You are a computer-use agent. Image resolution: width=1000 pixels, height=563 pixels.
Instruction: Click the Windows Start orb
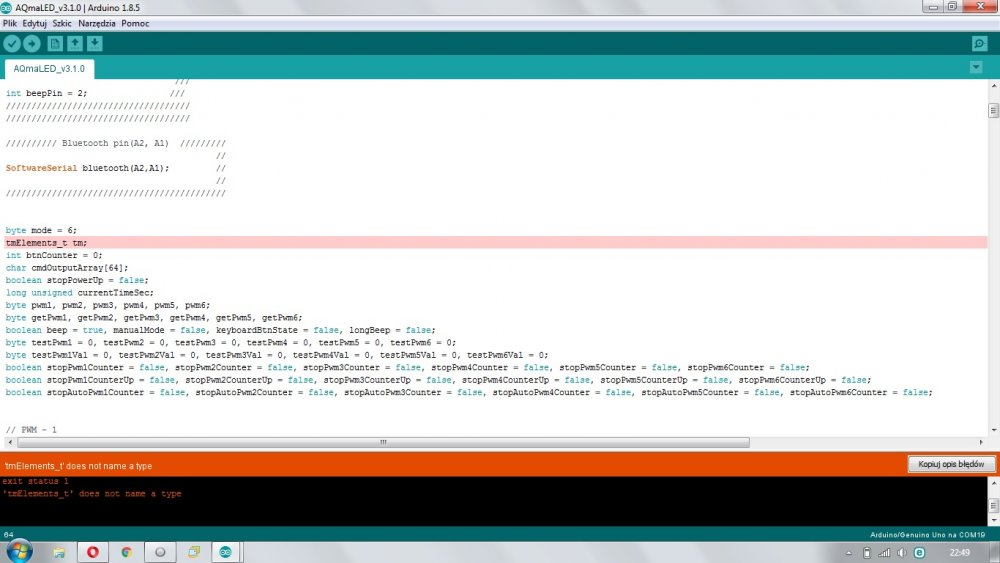pos(18,551)
